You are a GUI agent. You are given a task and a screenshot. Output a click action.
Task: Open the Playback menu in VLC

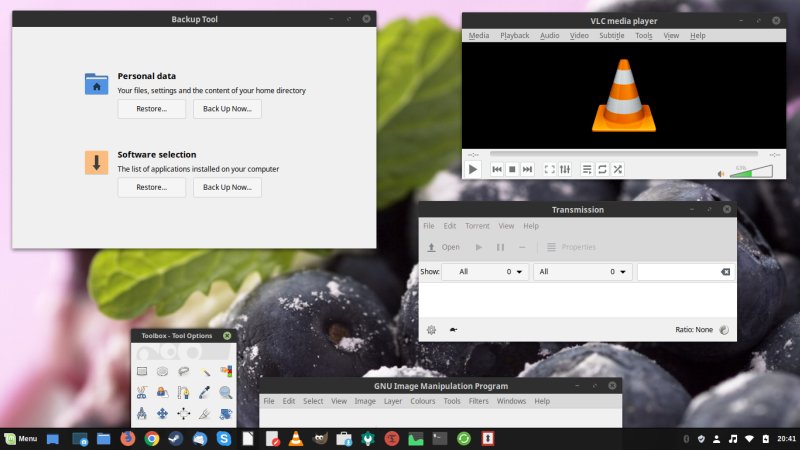click(x=514, y=36)
